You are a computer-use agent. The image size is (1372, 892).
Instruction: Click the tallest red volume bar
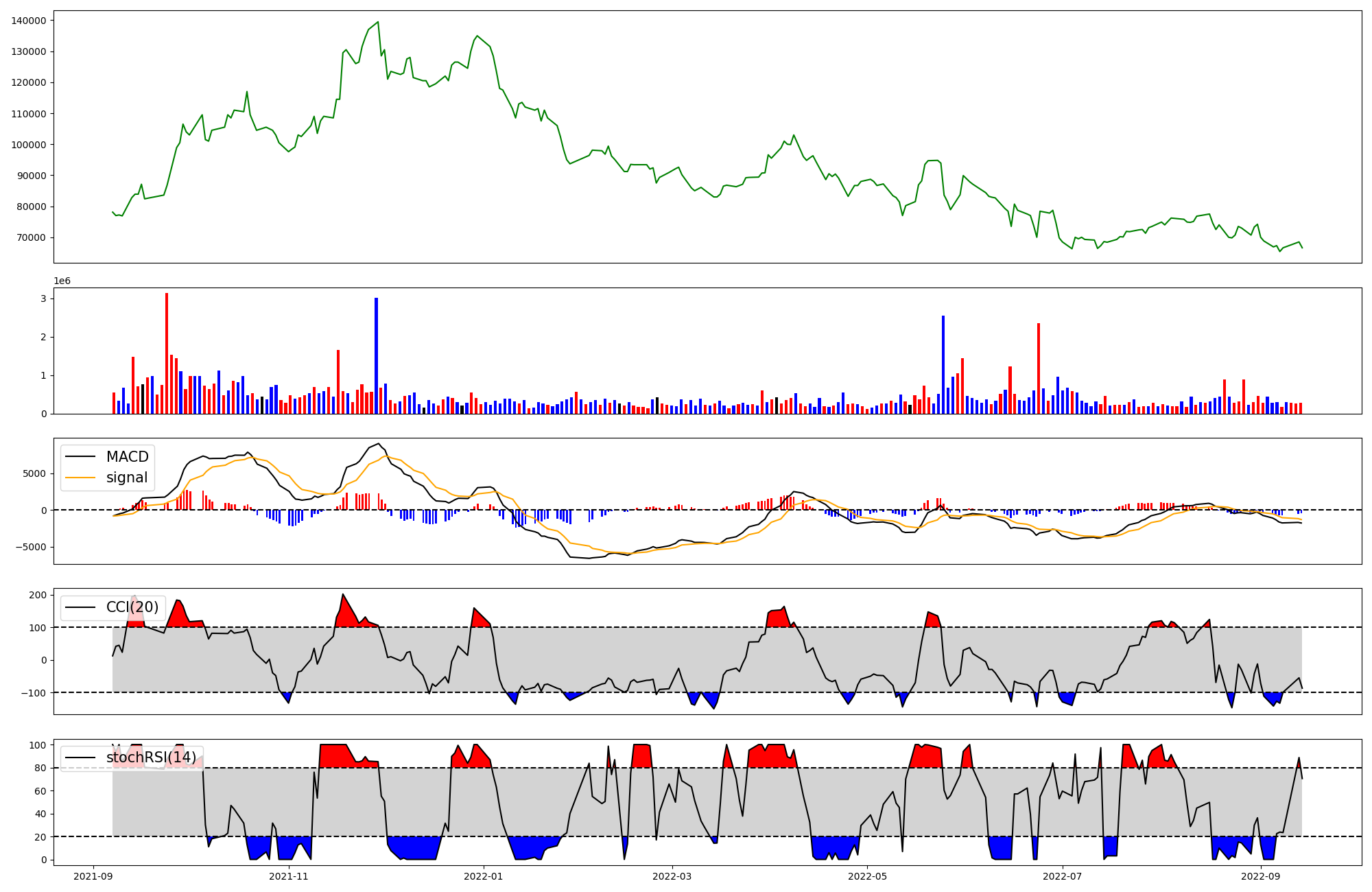point(167,353)
